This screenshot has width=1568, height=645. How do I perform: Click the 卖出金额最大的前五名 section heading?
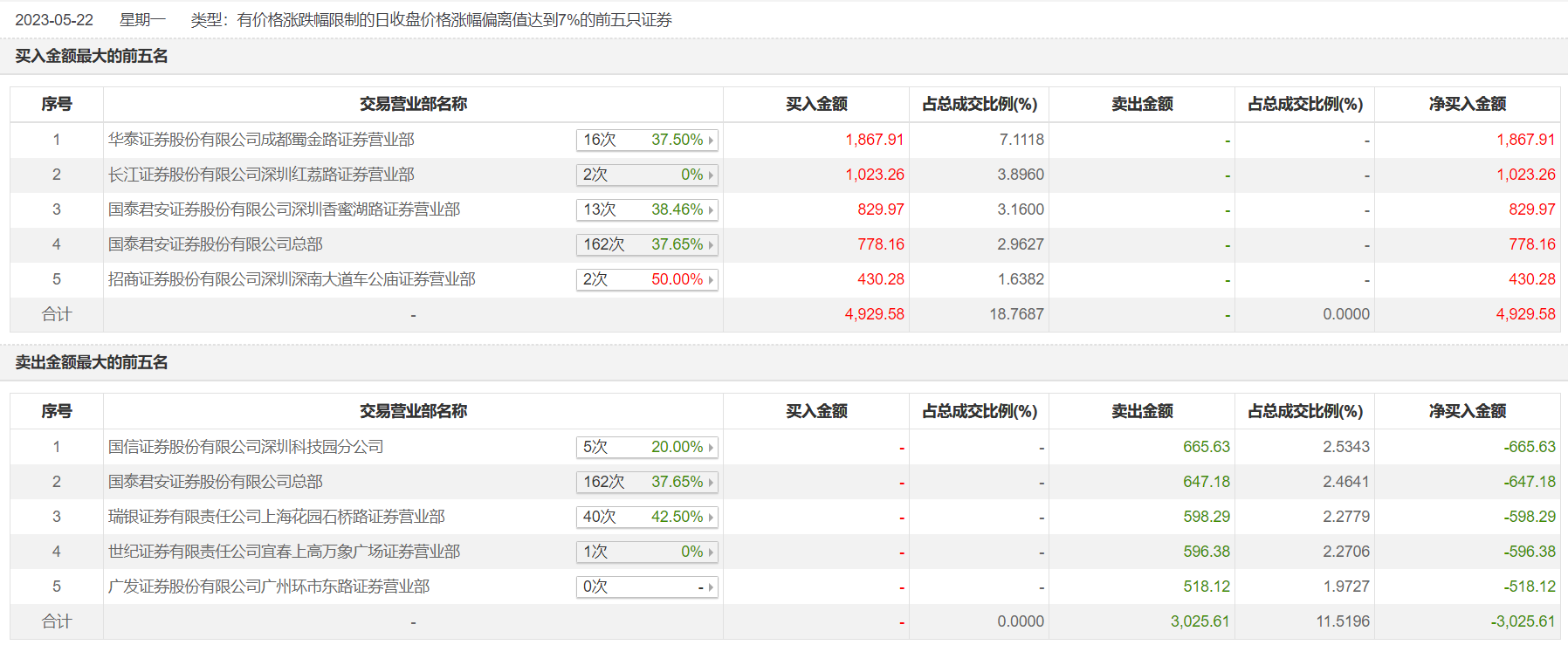coord(92,362)
